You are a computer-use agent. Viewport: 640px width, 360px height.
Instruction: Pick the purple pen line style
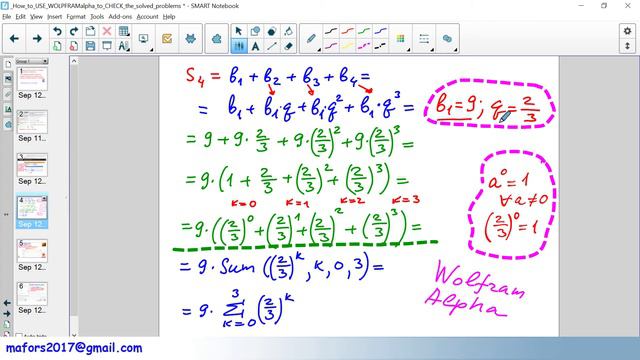click(x=331, y=46)
